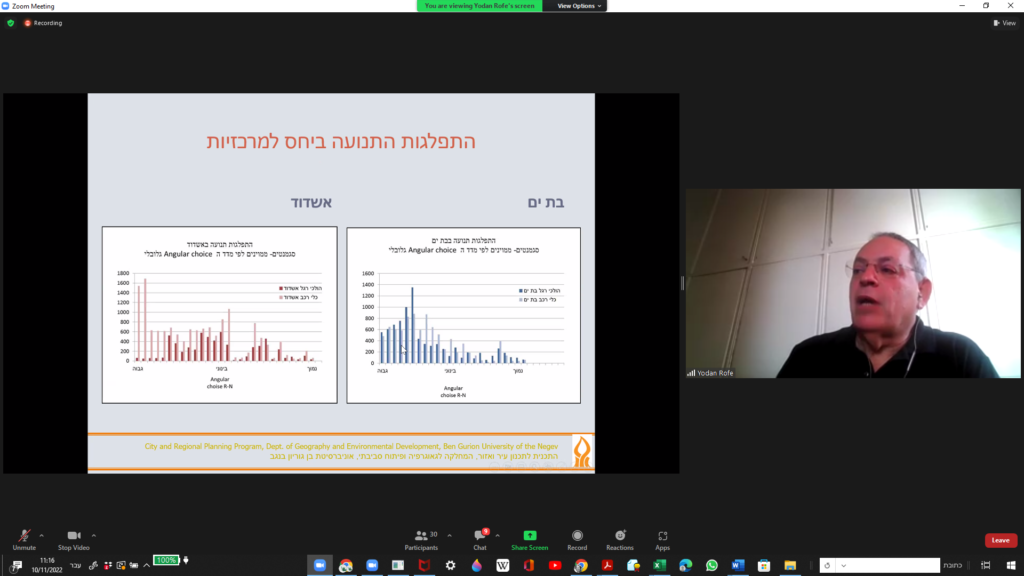Open the View Options dropdown

pyautogui.click(x=578, y=6)
